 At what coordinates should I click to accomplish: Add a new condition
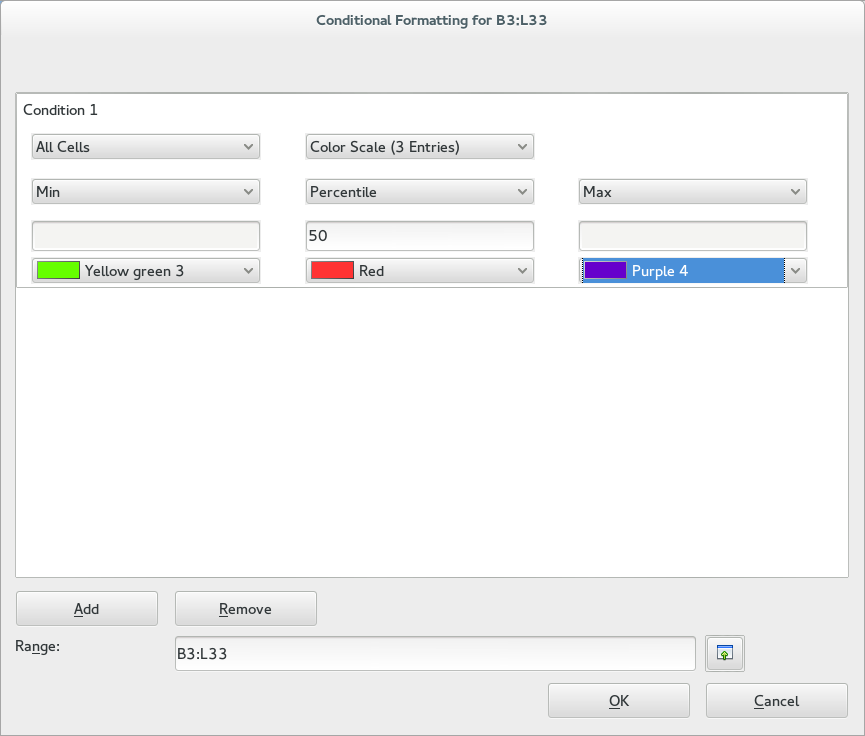87,609
